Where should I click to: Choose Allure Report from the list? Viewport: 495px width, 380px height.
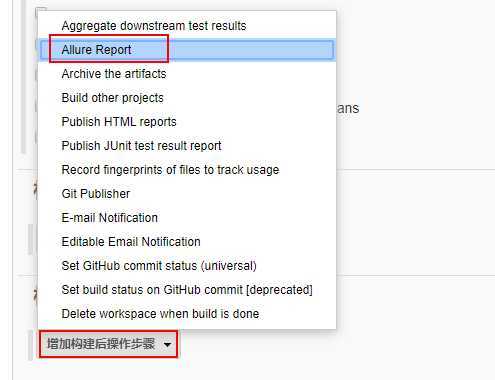tap(187, 50)
